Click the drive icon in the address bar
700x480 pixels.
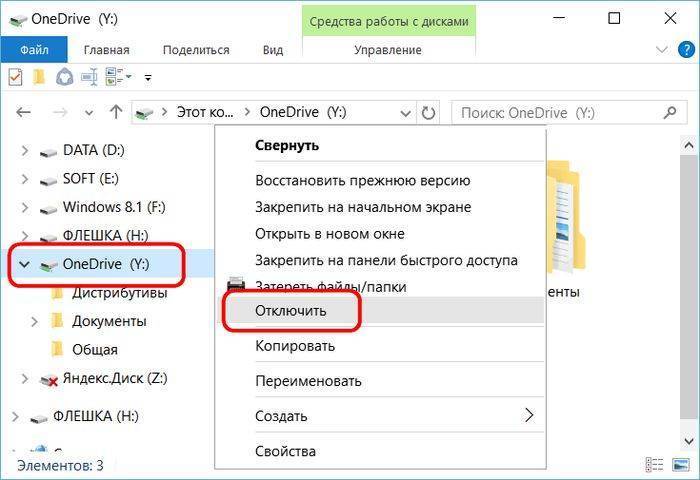click(x=144, y=113)
